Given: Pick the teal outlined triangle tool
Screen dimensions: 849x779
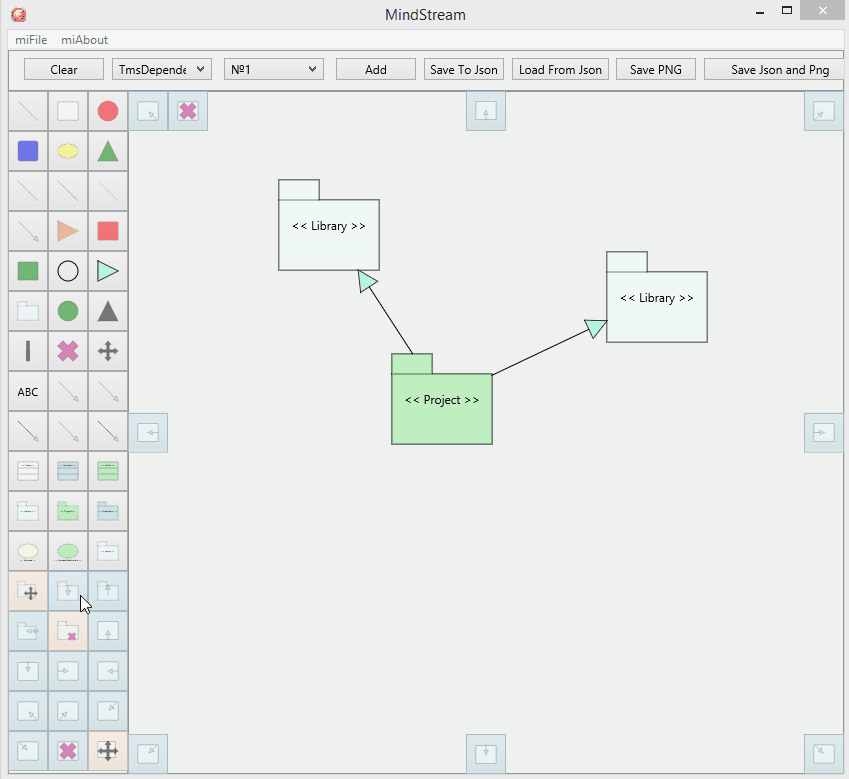Looking at the screenshot, I should click(108, 271).
